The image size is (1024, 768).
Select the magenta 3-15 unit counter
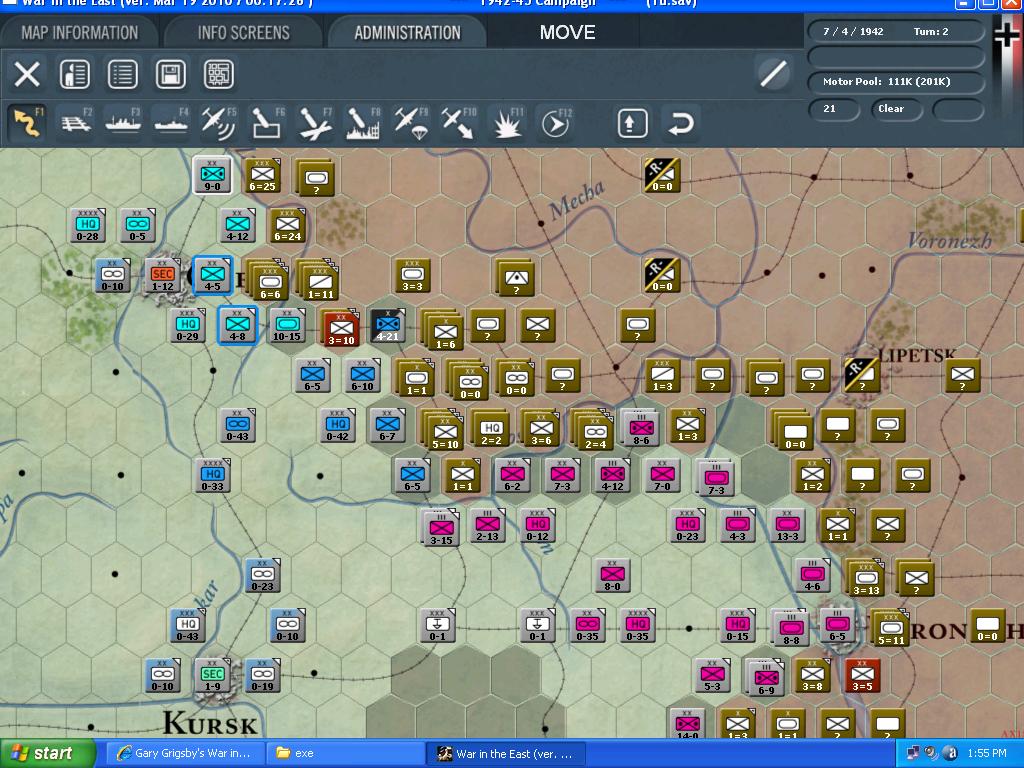[441, 528]
